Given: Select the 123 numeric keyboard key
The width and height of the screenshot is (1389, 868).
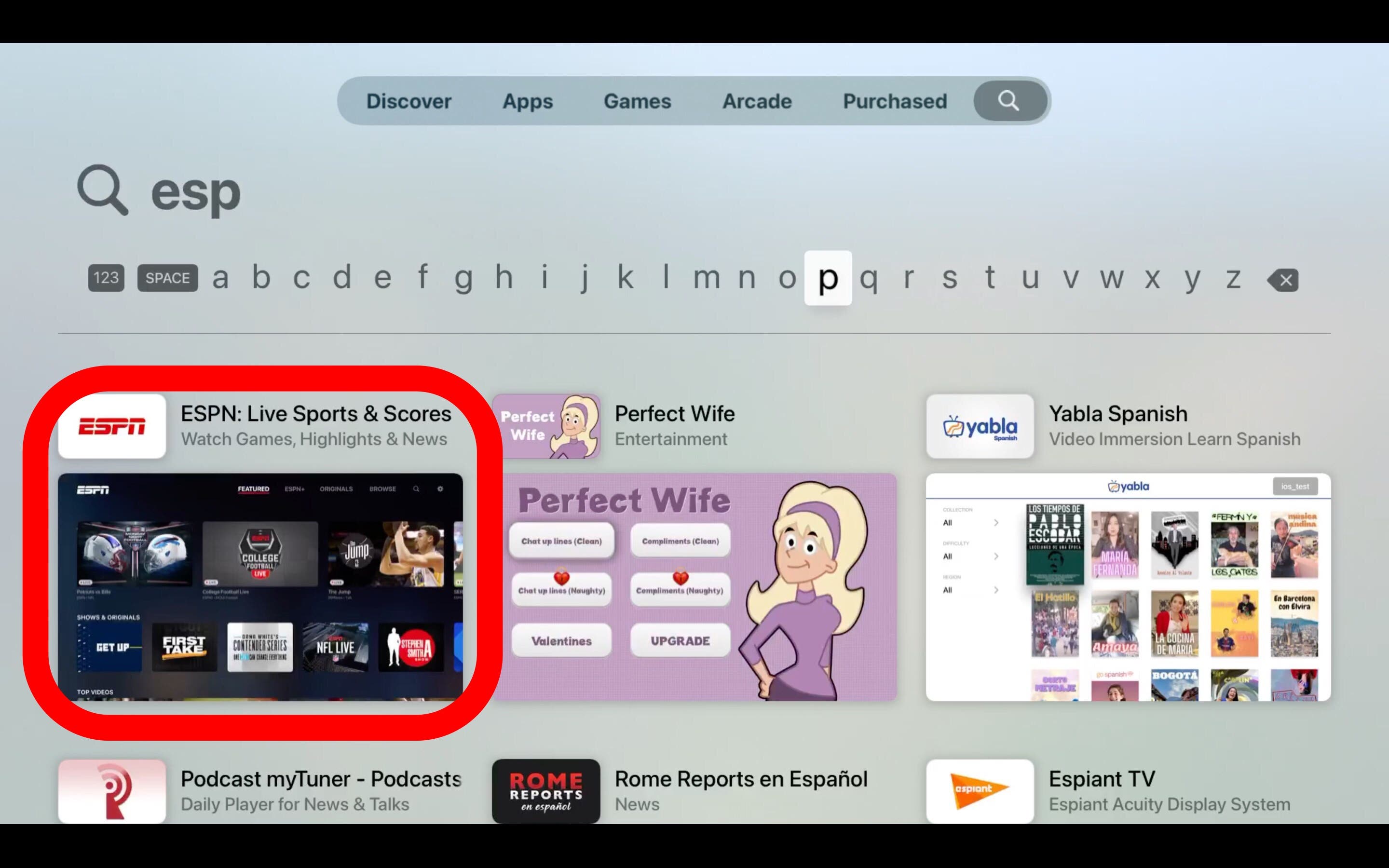Looking at the screenshot, I should click(106, 278).
